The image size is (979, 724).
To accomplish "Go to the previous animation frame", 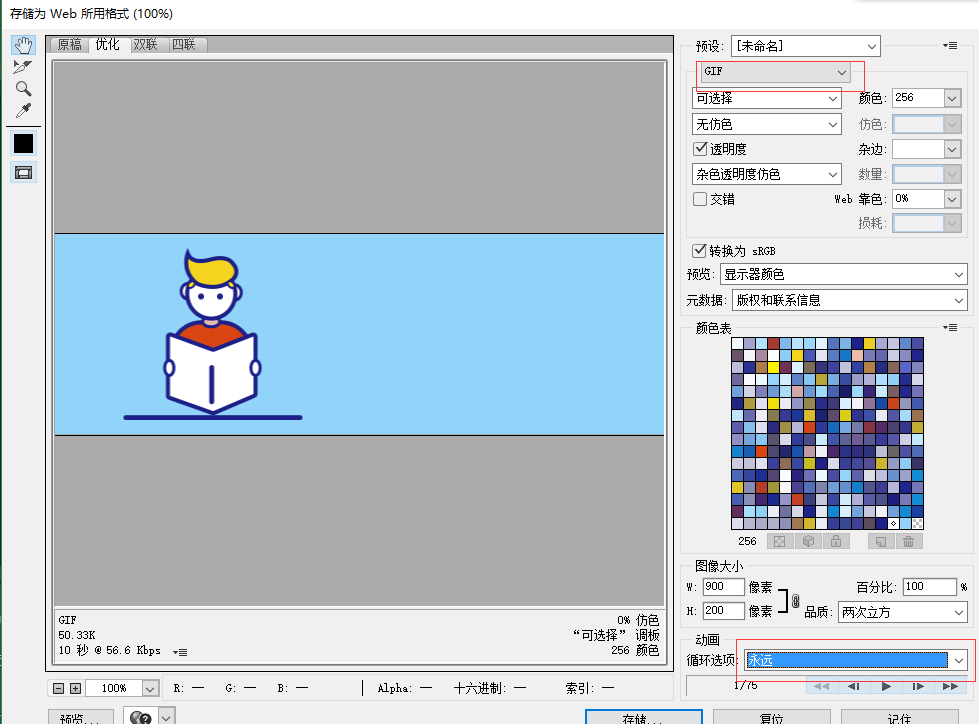I will click(854, 687).
